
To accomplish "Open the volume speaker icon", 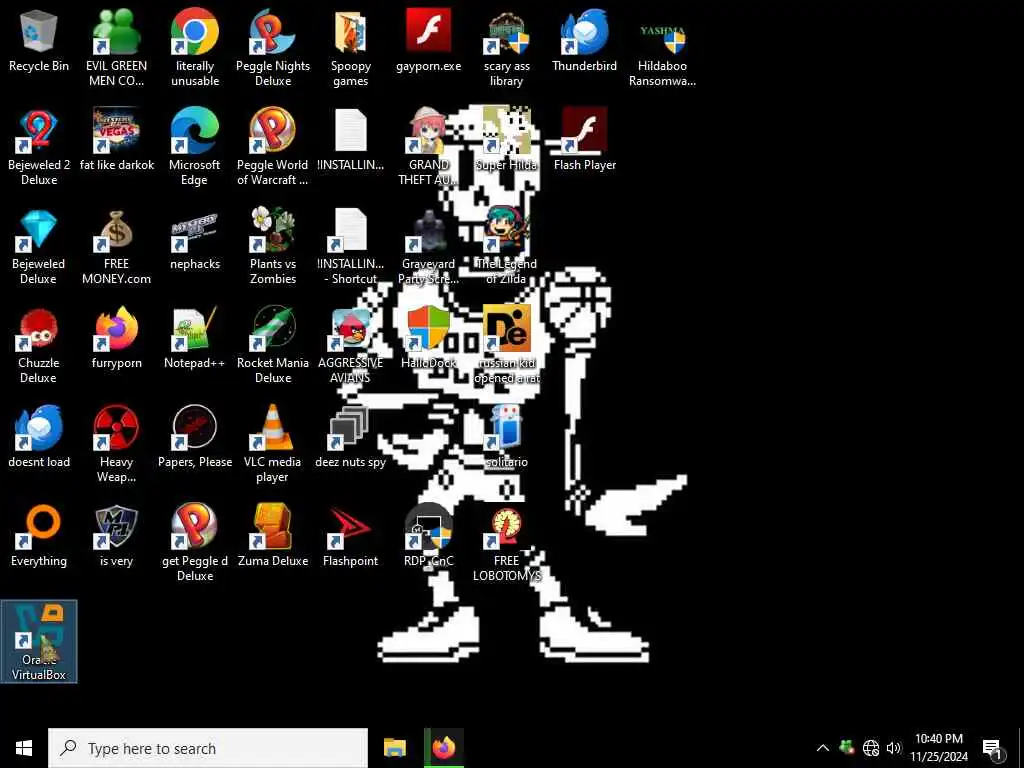I will click(x=893, y=748).
